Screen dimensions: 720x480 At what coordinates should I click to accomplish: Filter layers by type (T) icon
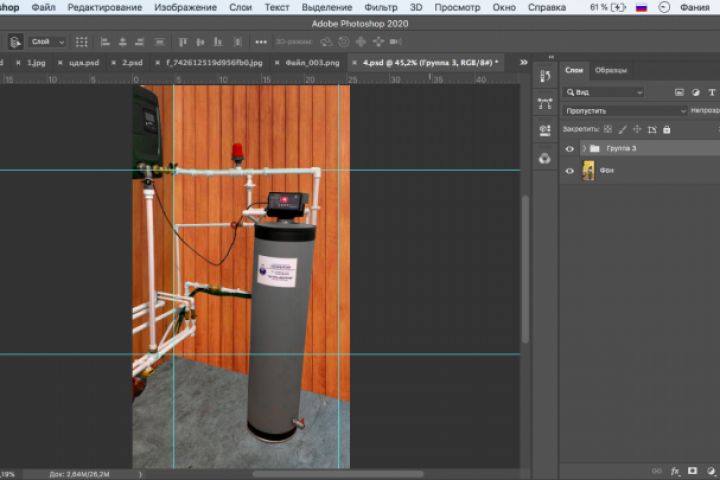(711, 92)
